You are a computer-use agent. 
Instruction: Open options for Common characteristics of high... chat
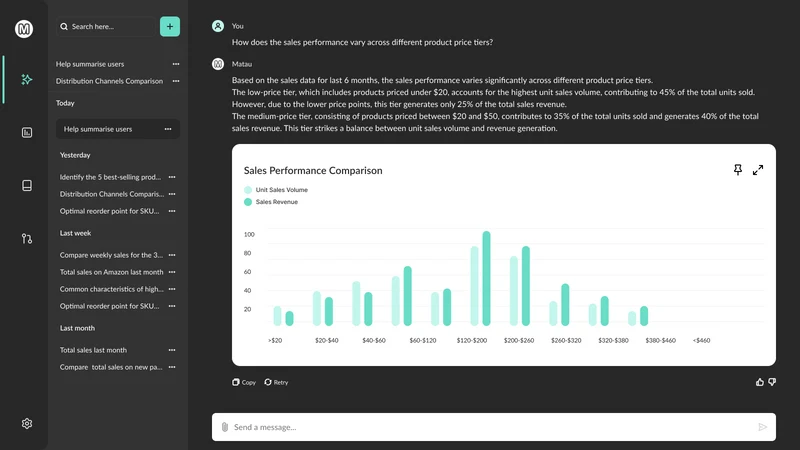coord(172,289)
